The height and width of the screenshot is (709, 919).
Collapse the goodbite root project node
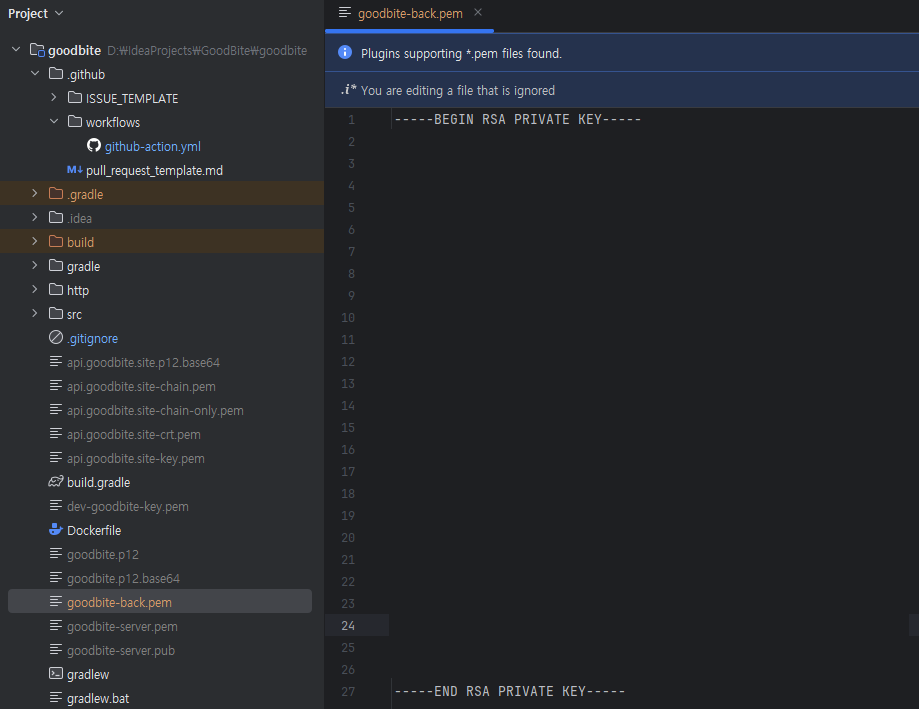click(x=16, y=50)
